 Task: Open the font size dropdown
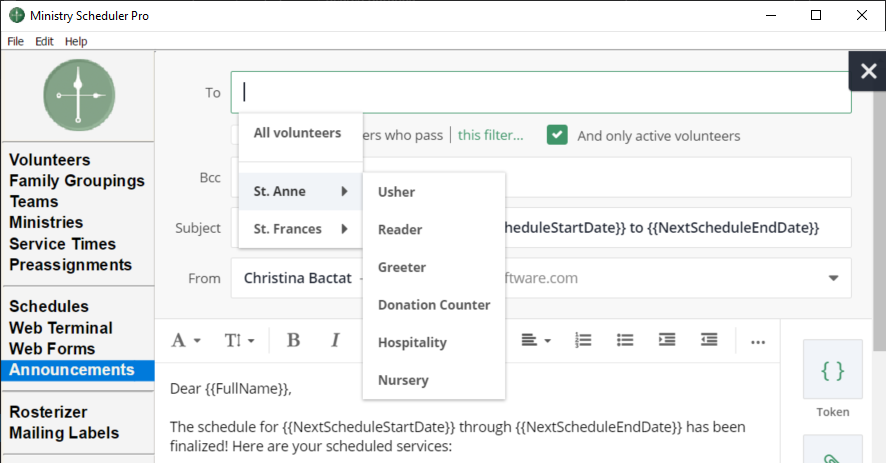tap(239, 340)
